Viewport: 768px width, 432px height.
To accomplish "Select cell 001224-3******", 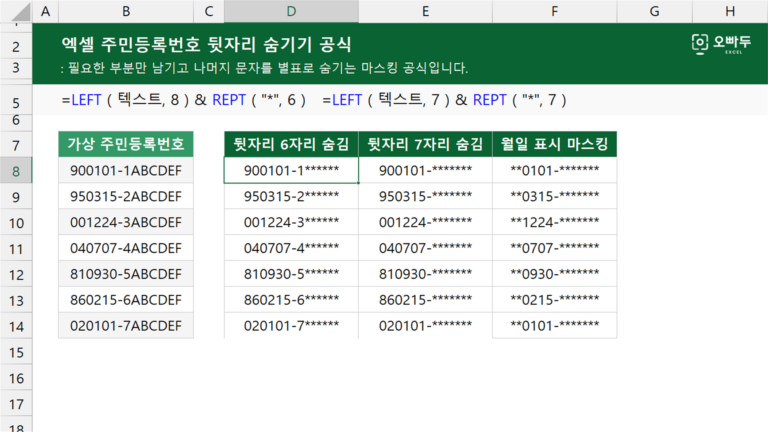I will pyautogui.click(x=291, y=222).
